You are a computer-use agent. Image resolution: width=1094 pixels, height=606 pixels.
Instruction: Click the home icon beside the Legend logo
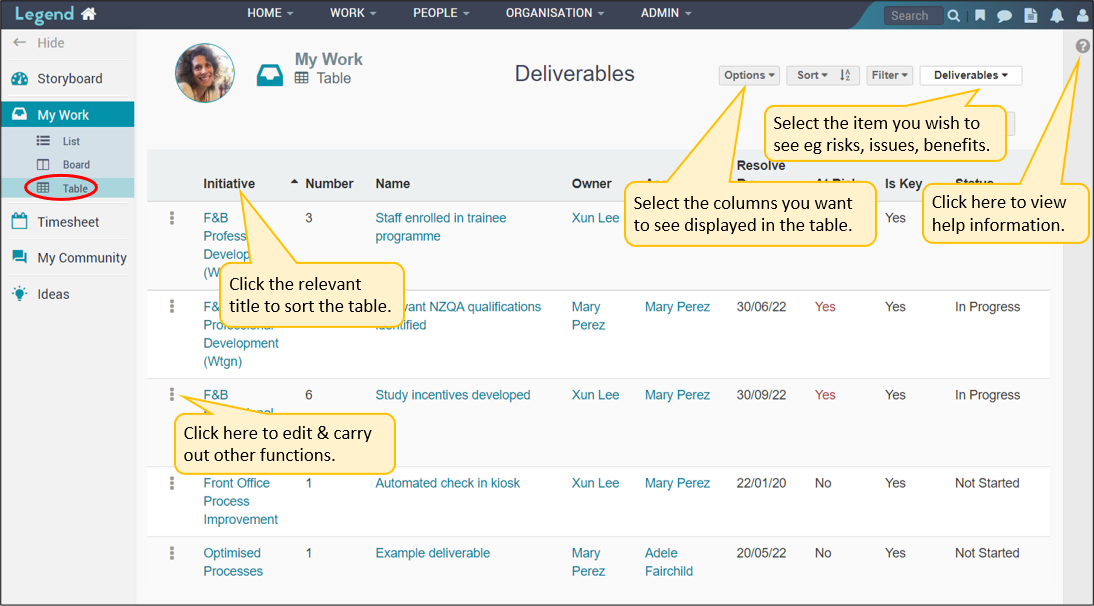tap(89, 14)
